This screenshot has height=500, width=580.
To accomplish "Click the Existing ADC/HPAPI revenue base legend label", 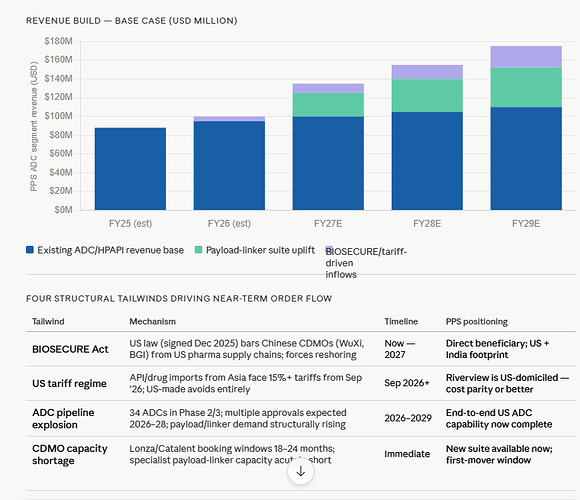I will pyautogui.click(x=110, y=250).
